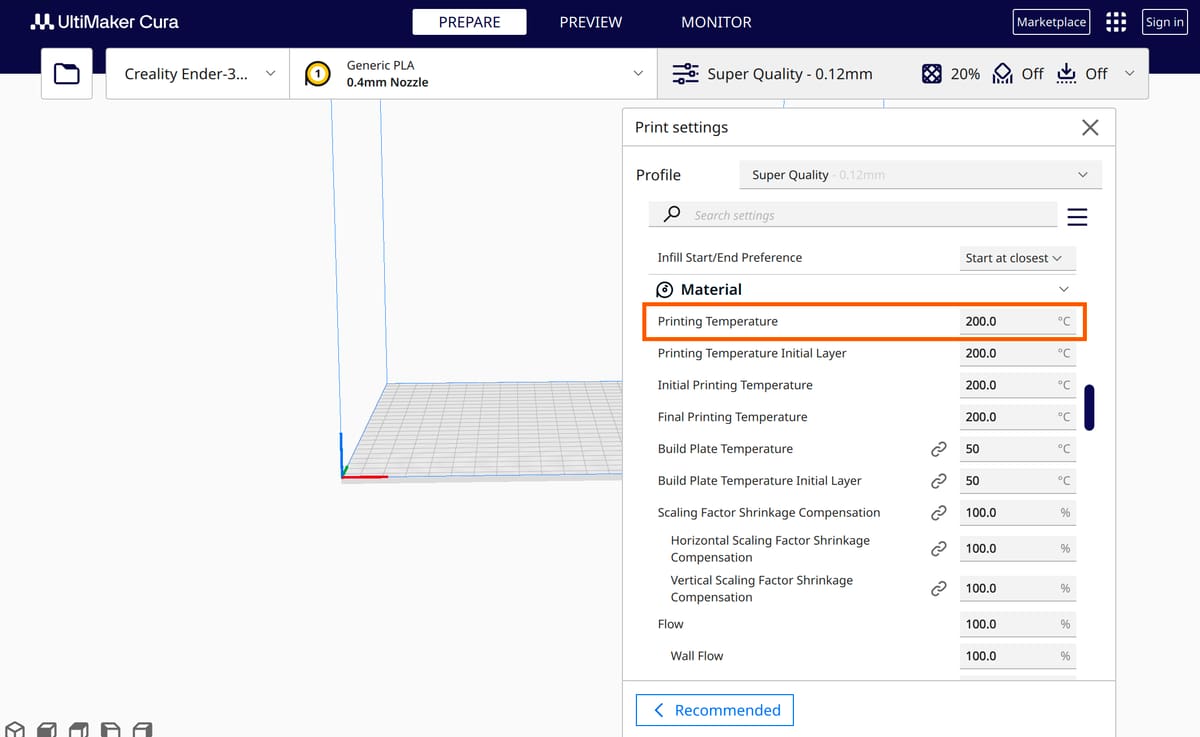
Task: Switch to the MONITOR tab
Action: pos(716,22)
